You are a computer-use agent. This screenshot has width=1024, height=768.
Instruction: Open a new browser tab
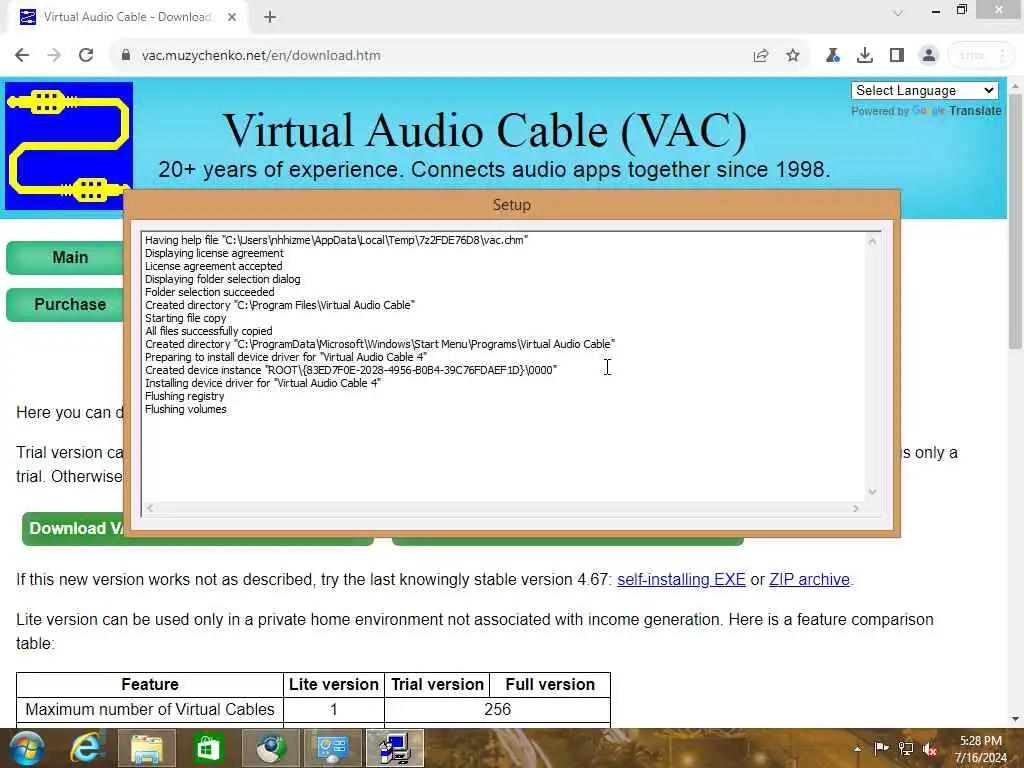click(x=270, y=17)
